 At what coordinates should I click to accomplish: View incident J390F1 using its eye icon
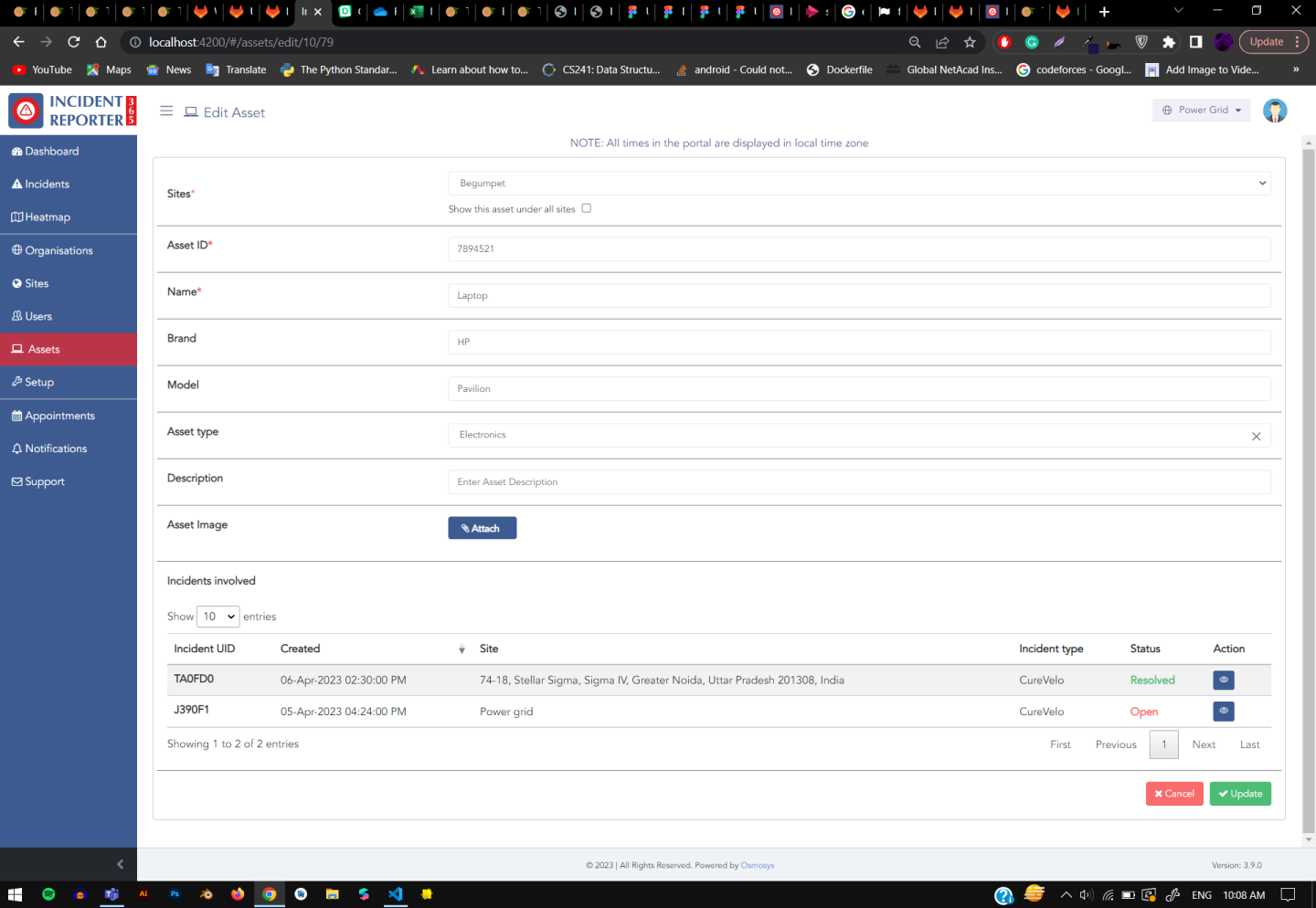[1223, 712]
